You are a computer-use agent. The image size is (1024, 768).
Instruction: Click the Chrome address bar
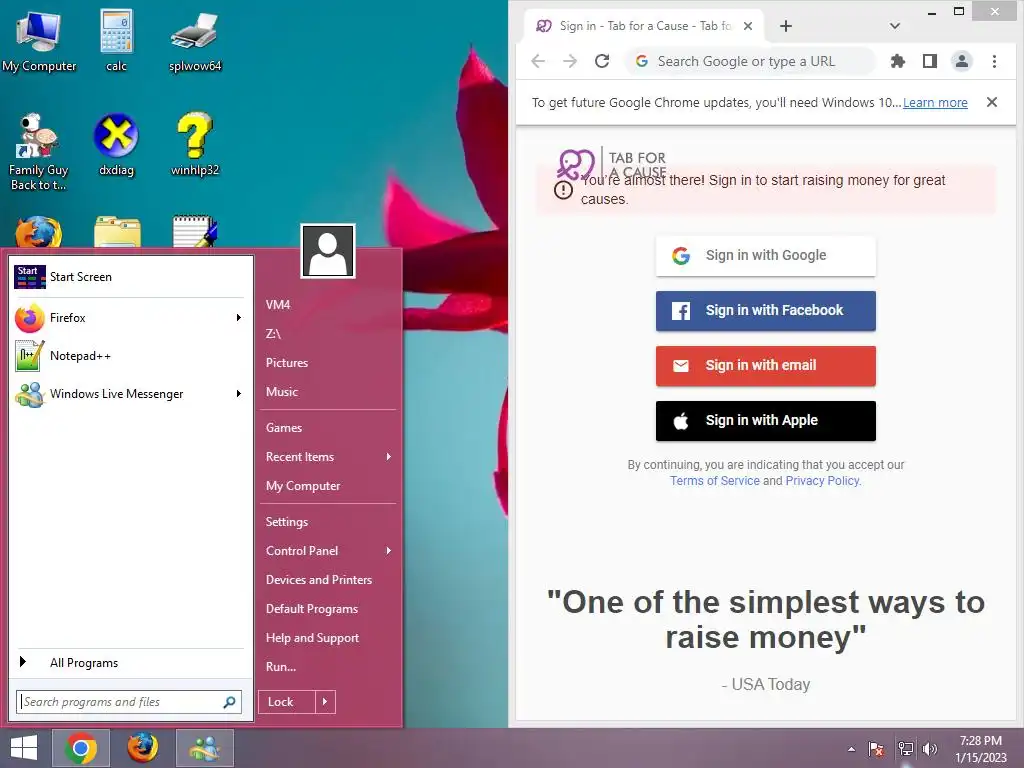tap(750, 61)
